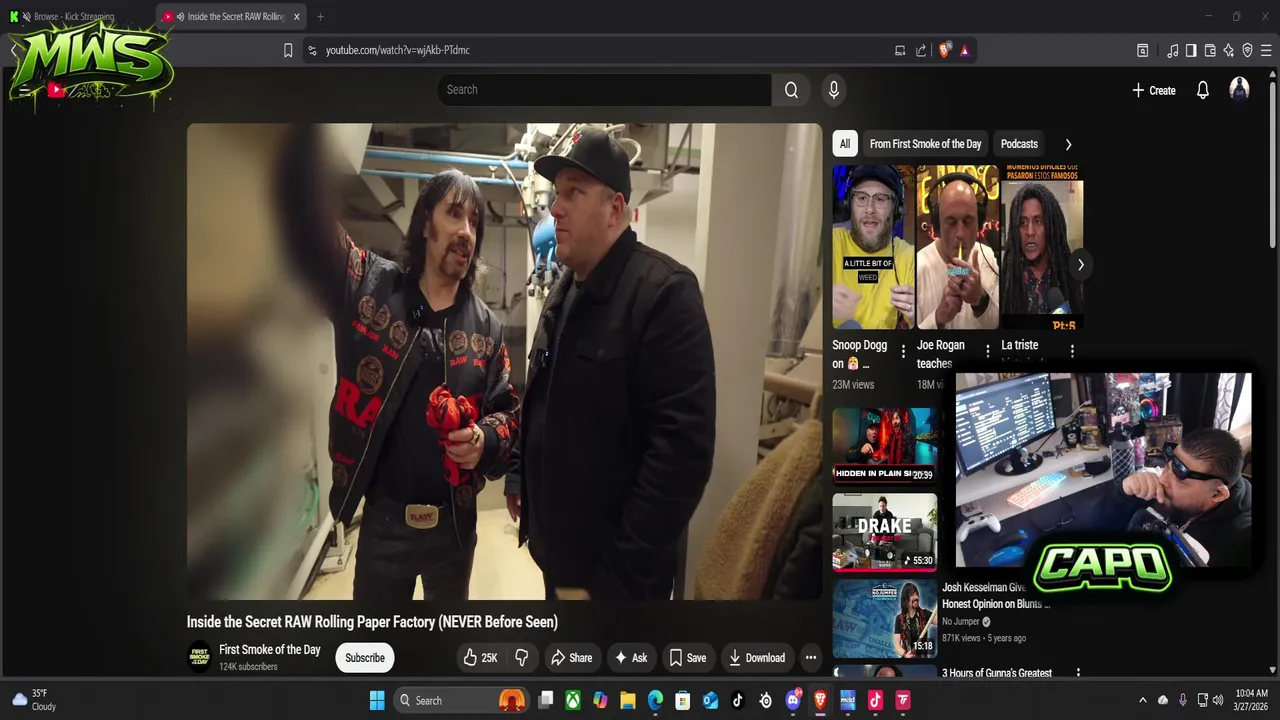Click the Download button
Viewport: 1280px width, 720px height.
tap(757, 658)
